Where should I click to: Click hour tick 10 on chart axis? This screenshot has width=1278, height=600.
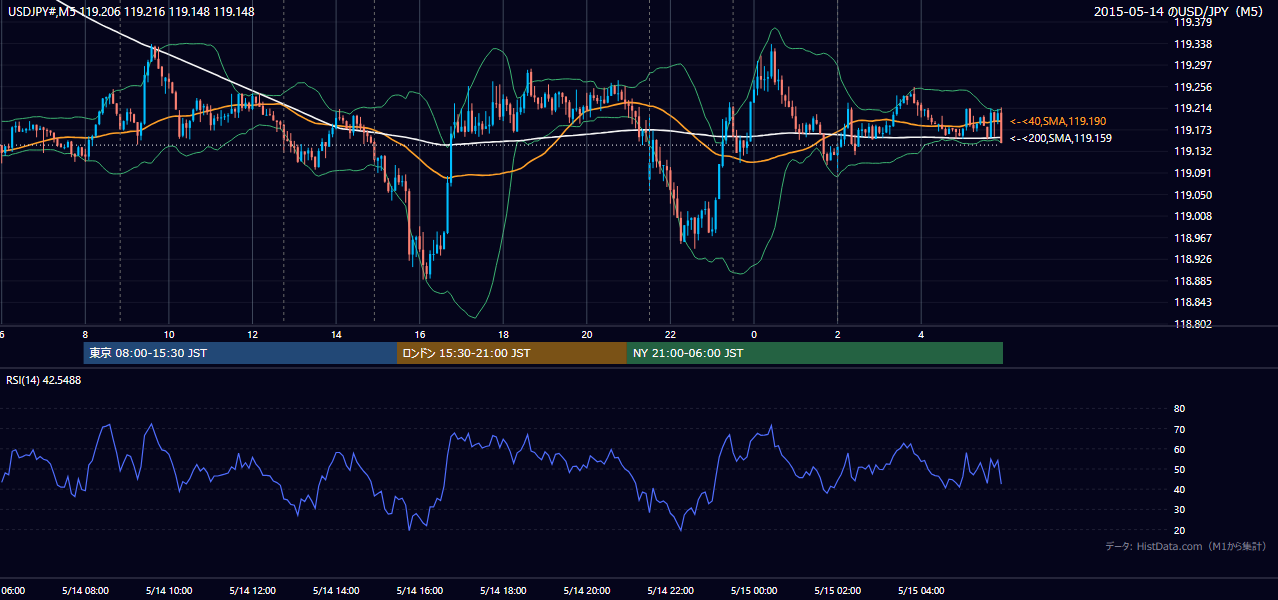[169, 335]
